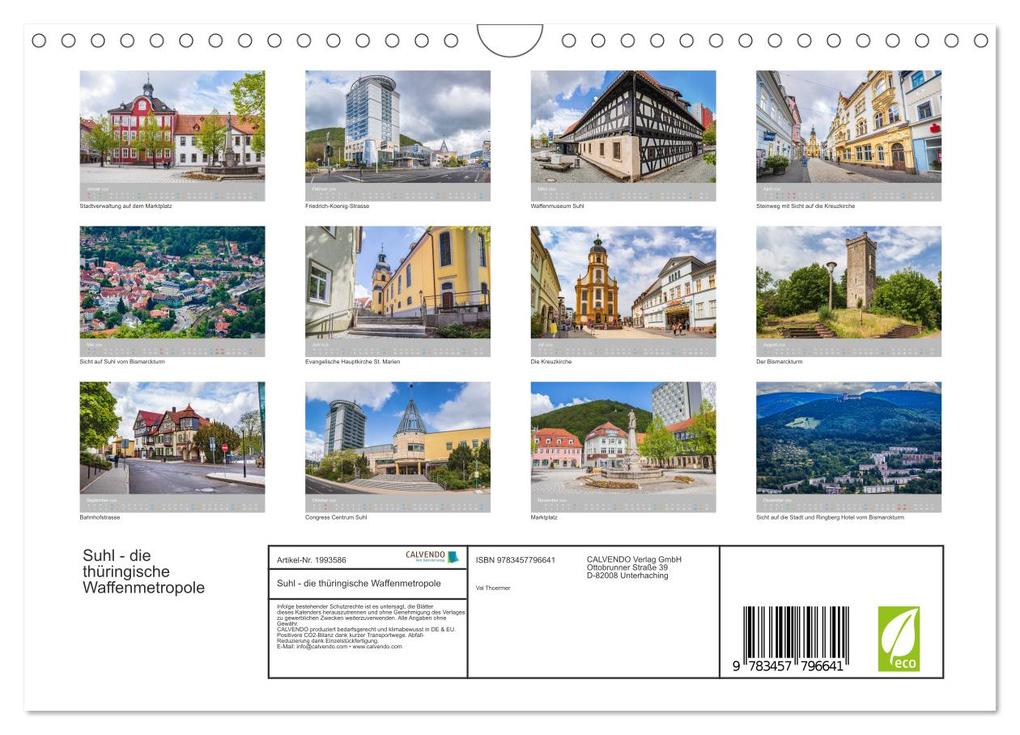This screenshot has height=735, width=1020.
Task: Click the green eco leaf badge
Action: pyautogui.click(x=897, y=637)
